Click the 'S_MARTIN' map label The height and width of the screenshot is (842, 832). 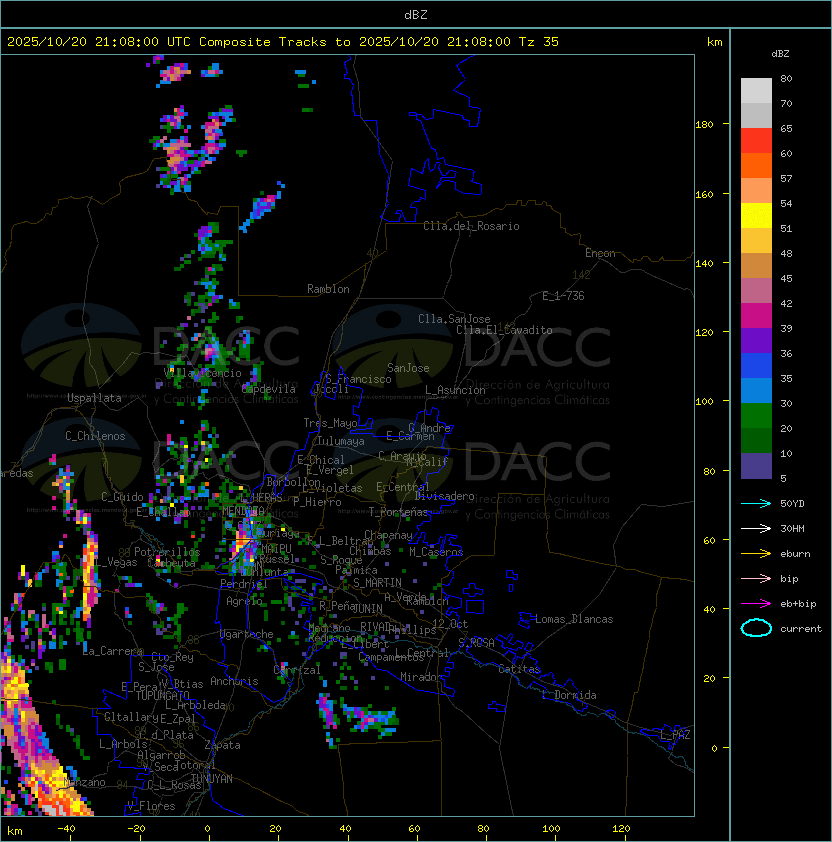pos(377,582)
